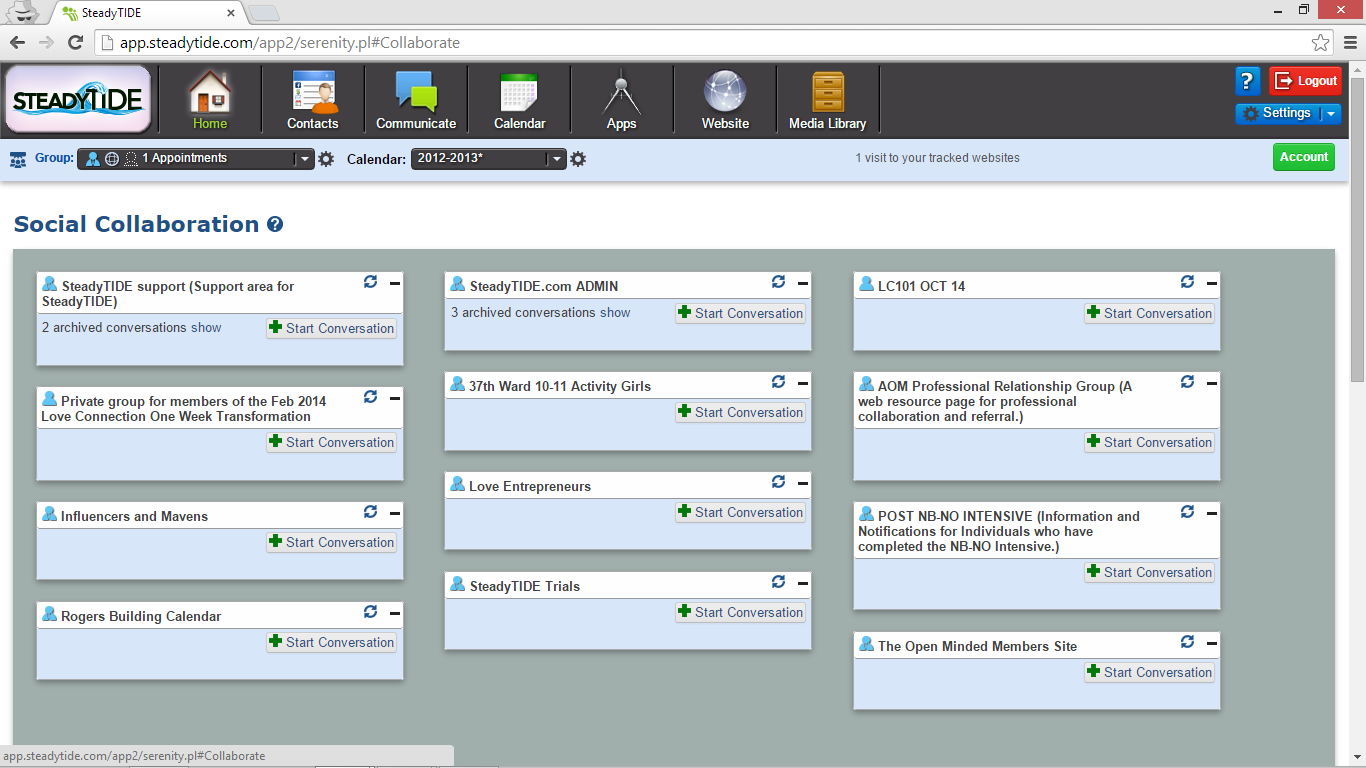Collapse the LC101 OCT 14 panel
Image resolution: width=1366 pixels, height=768 pixels.
tap(1212, 284)
